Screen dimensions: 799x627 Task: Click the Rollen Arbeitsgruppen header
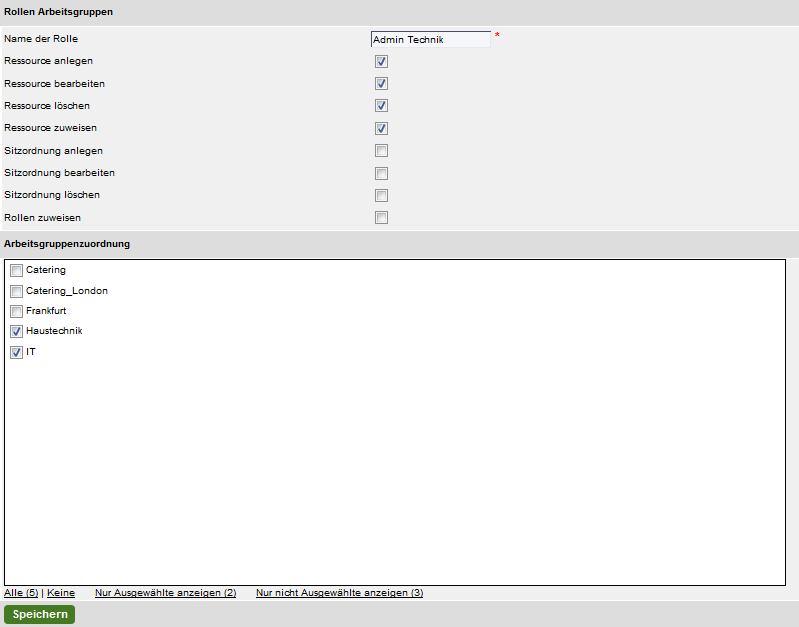click(x=59, y=12)
